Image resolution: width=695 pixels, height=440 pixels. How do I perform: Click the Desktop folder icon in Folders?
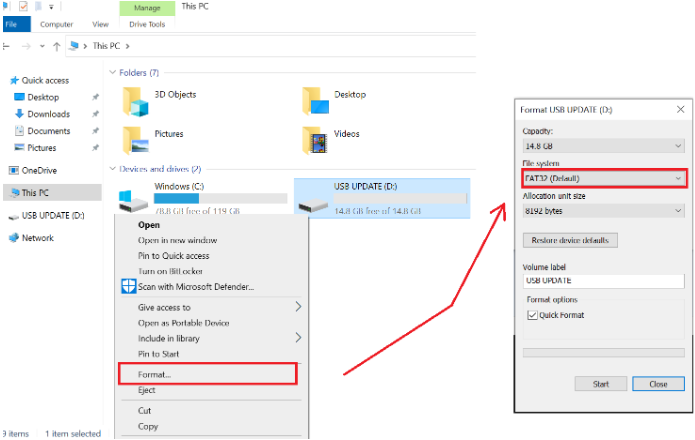pos(316,100)
